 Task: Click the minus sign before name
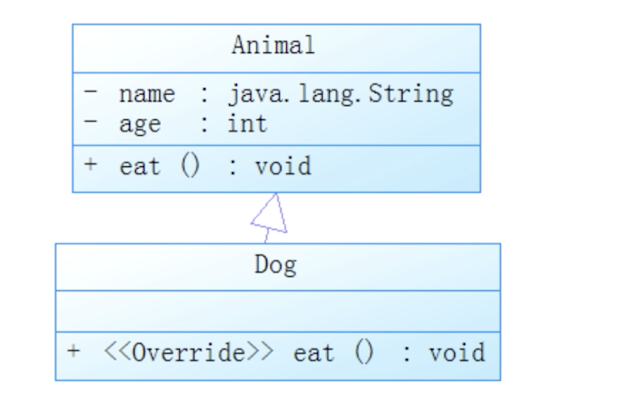coord(91,93)
